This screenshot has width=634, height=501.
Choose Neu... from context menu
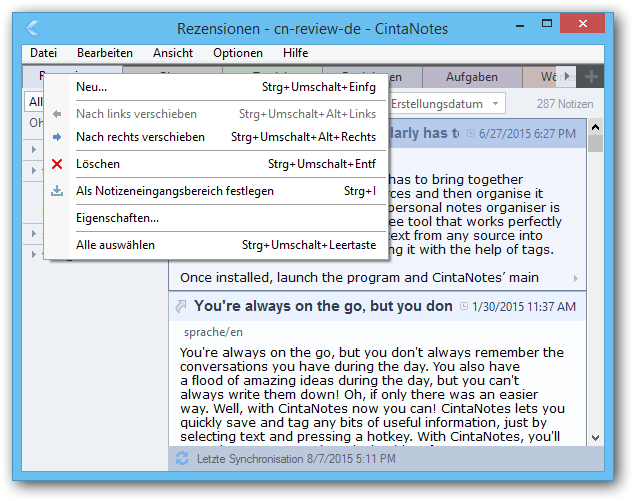216,87
